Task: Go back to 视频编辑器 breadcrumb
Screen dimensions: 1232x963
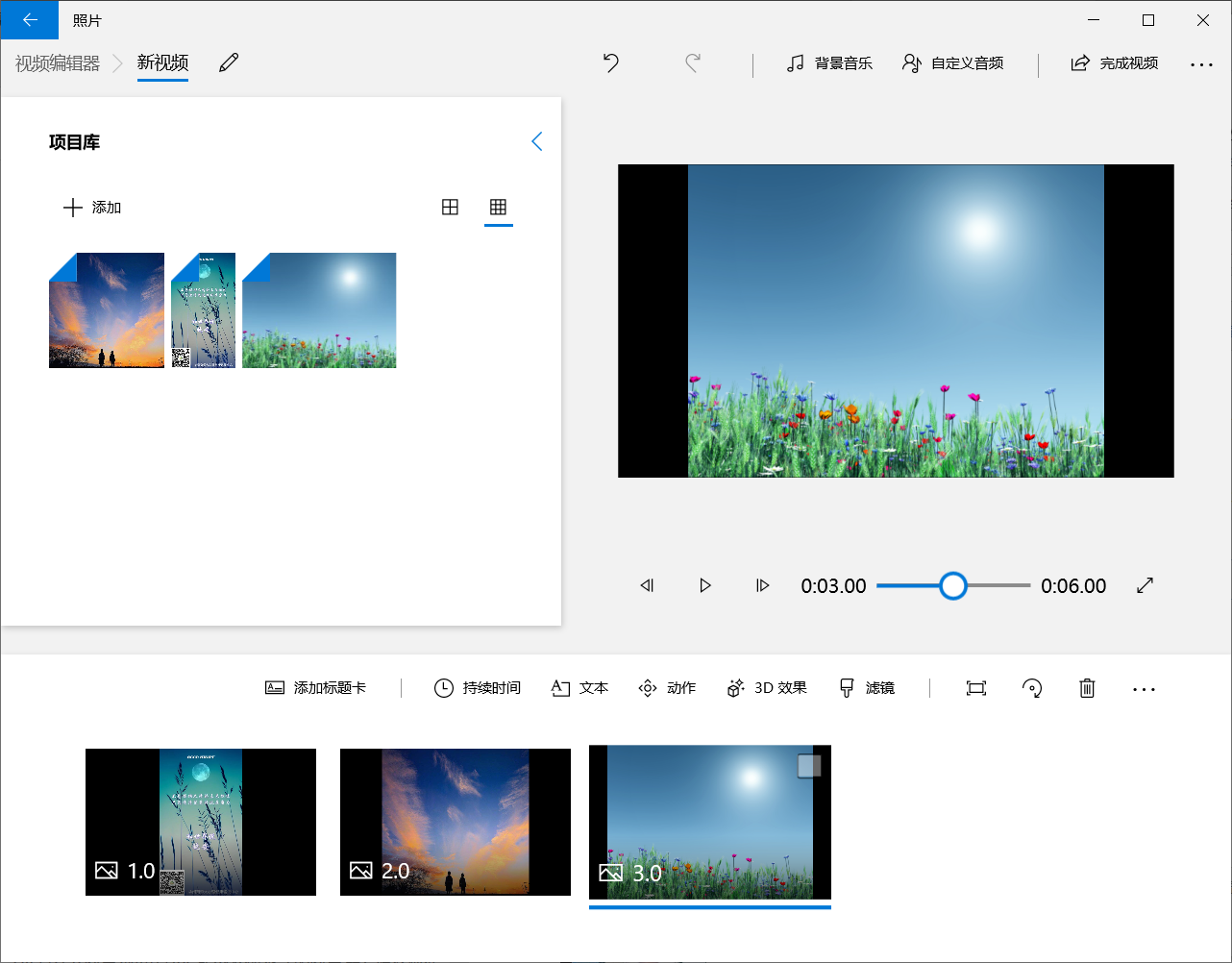Action: point(58,62)
